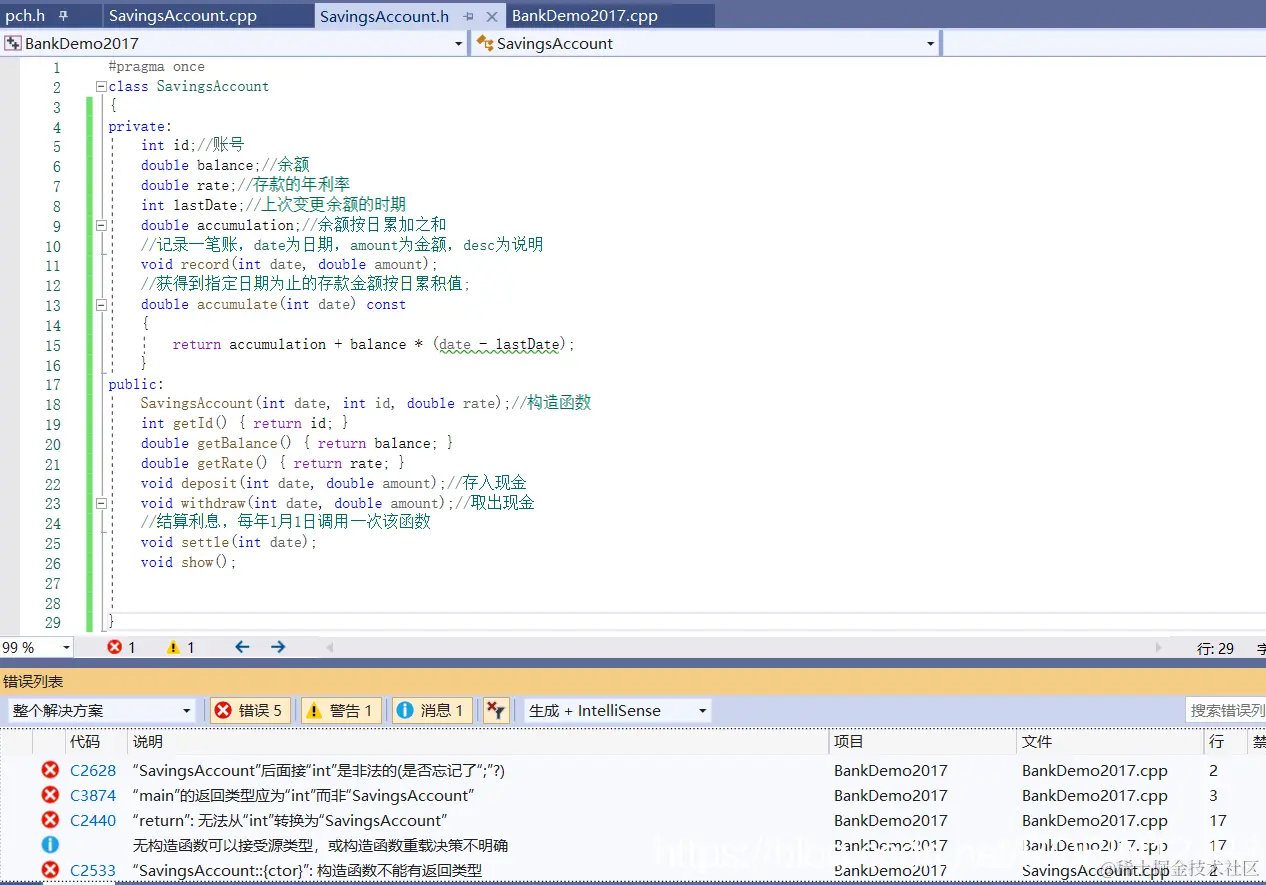Toggle the 警告 1 warnings filter
Viewport: 1266px width, 885px height.
[x=341, y=710]
